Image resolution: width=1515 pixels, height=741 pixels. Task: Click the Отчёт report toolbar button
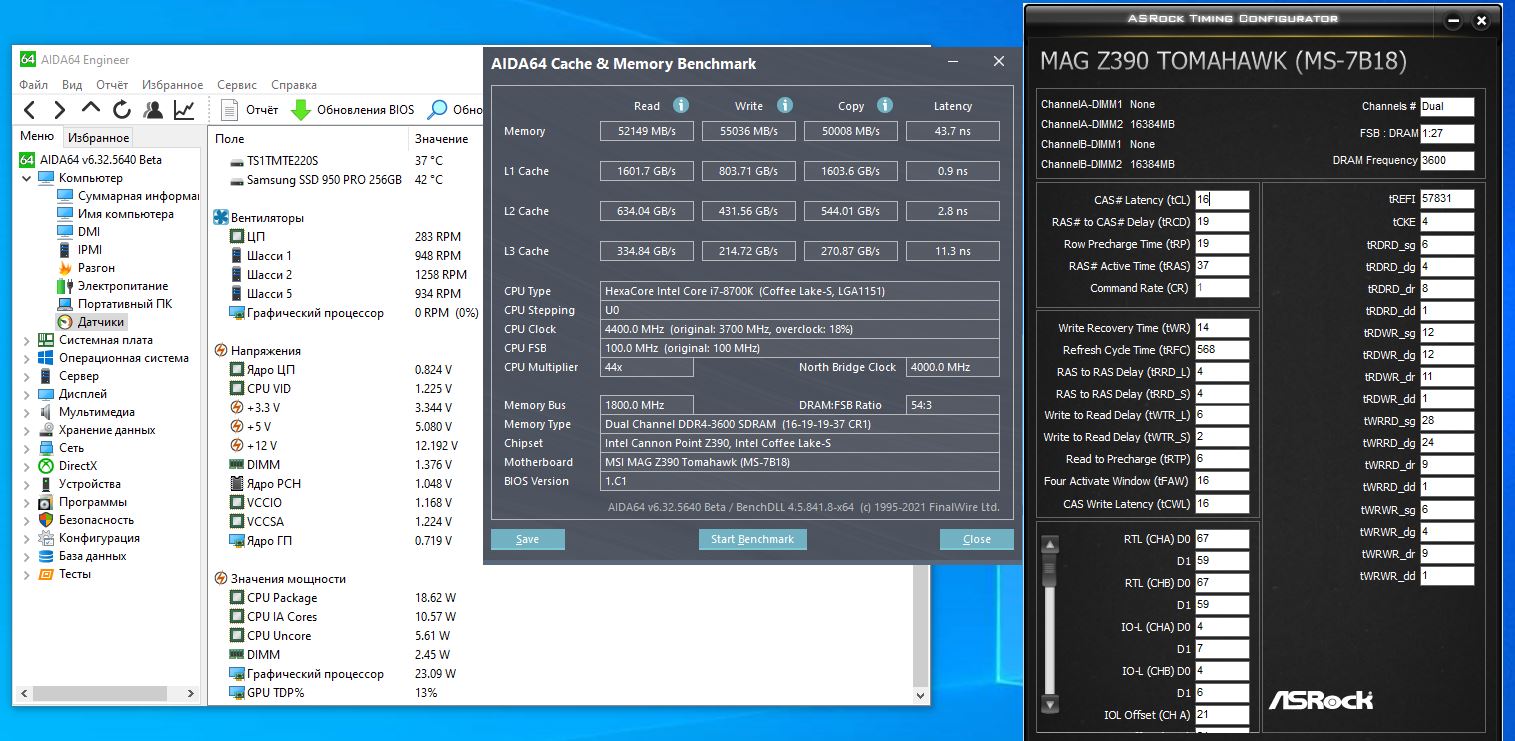249,109
